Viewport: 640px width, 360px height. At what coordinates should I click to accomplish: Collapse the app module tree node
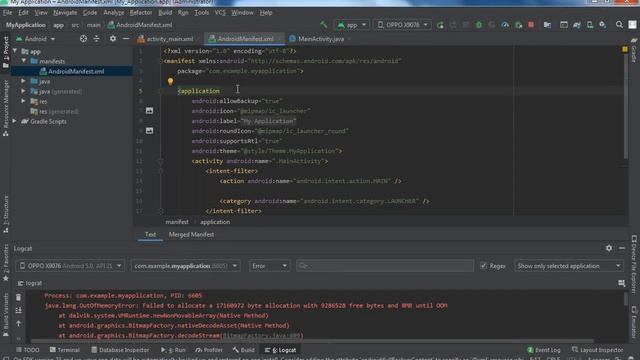click(x=15, y=51)
